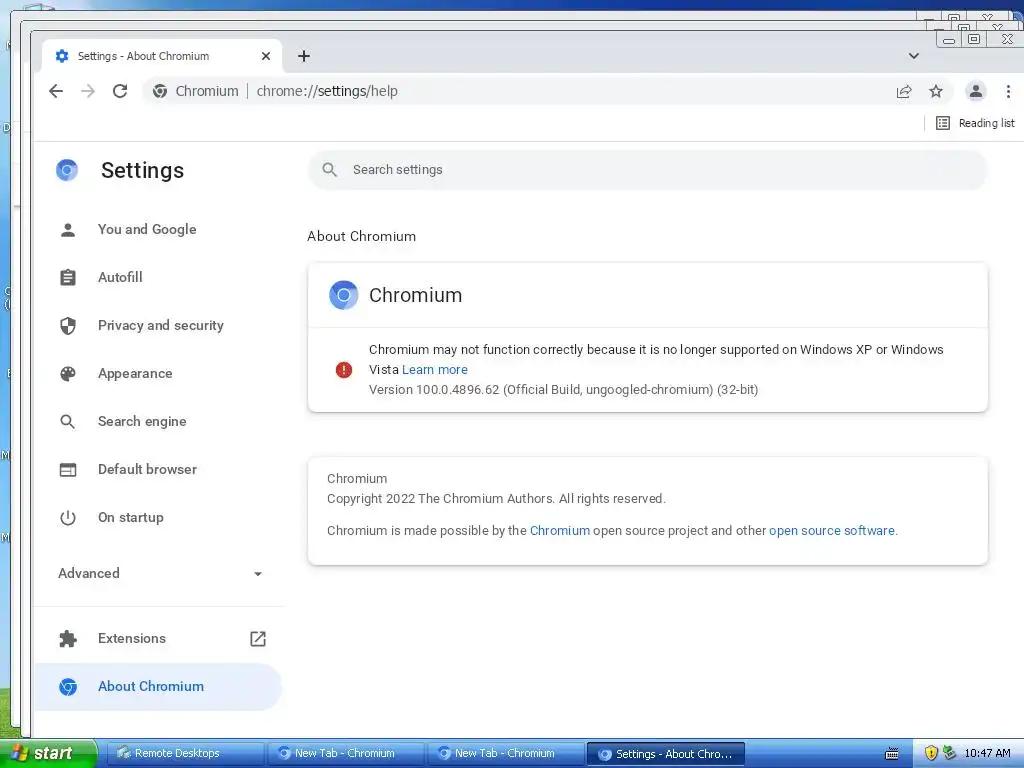
Task: Expand the Advanced section
Action: 160,573
